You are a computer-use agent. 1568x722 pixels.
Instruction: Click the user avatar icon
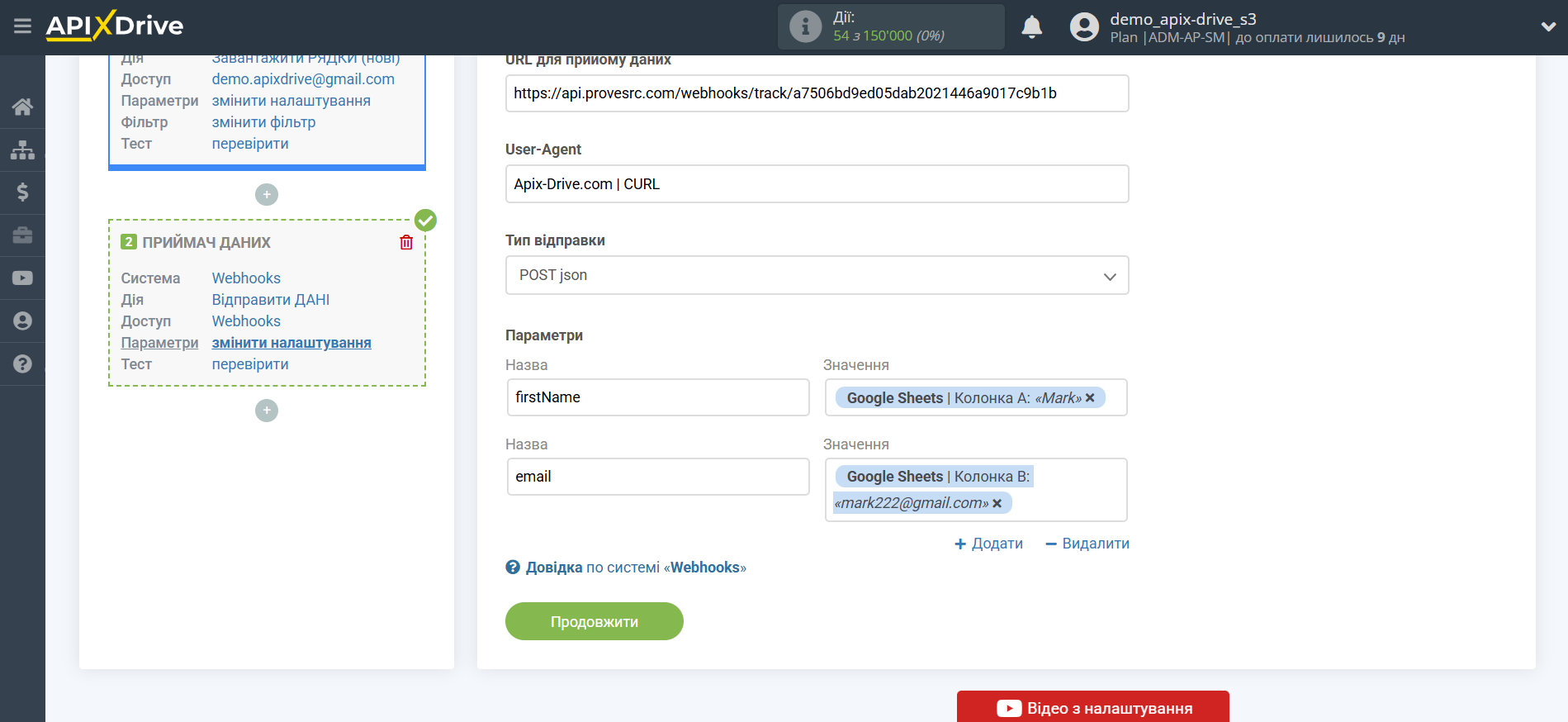[x=1084, y=27]
